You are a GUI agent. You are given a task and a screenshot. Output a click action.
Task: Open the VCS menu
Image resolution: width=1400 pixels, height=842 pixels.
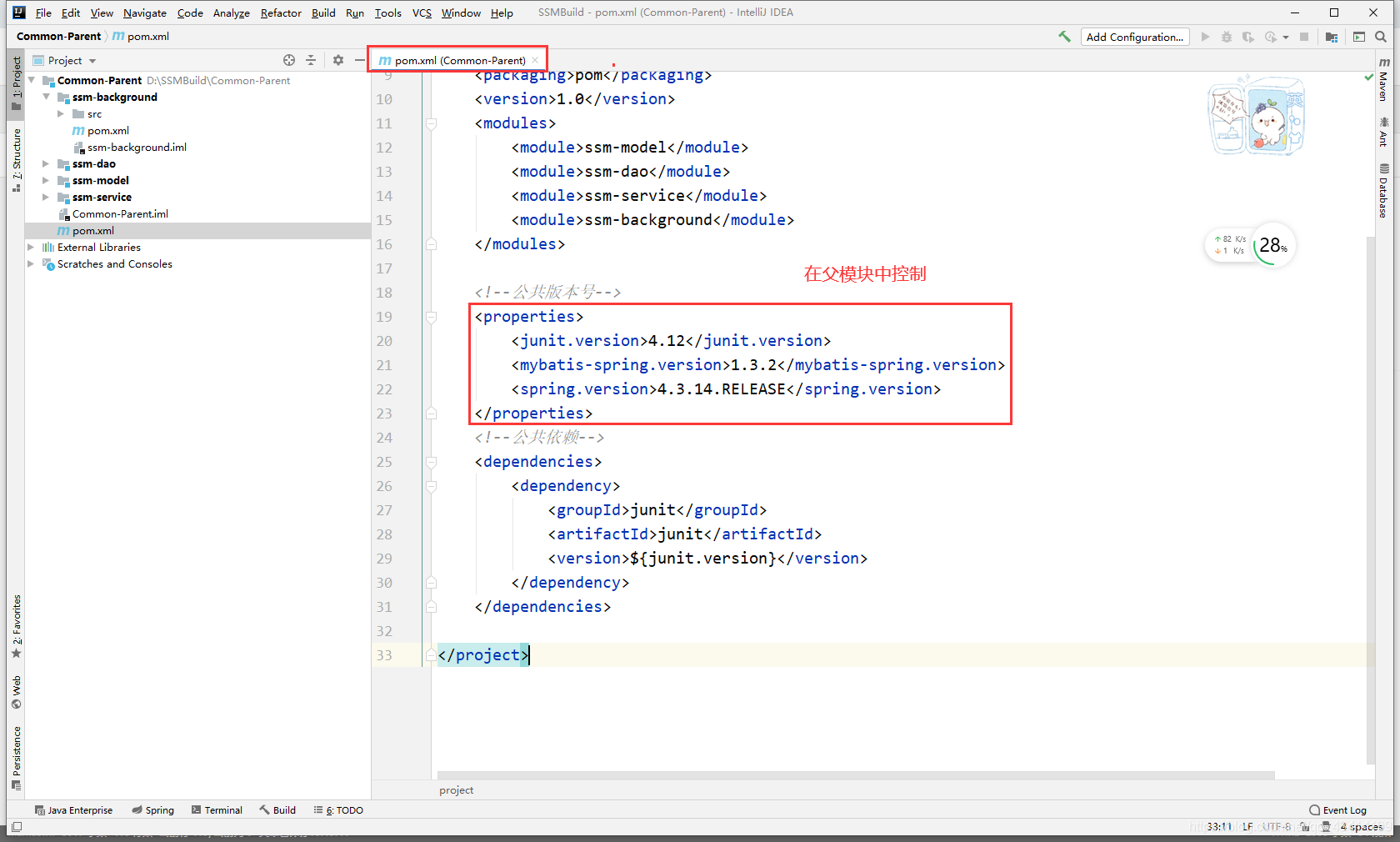click(422, 13)
